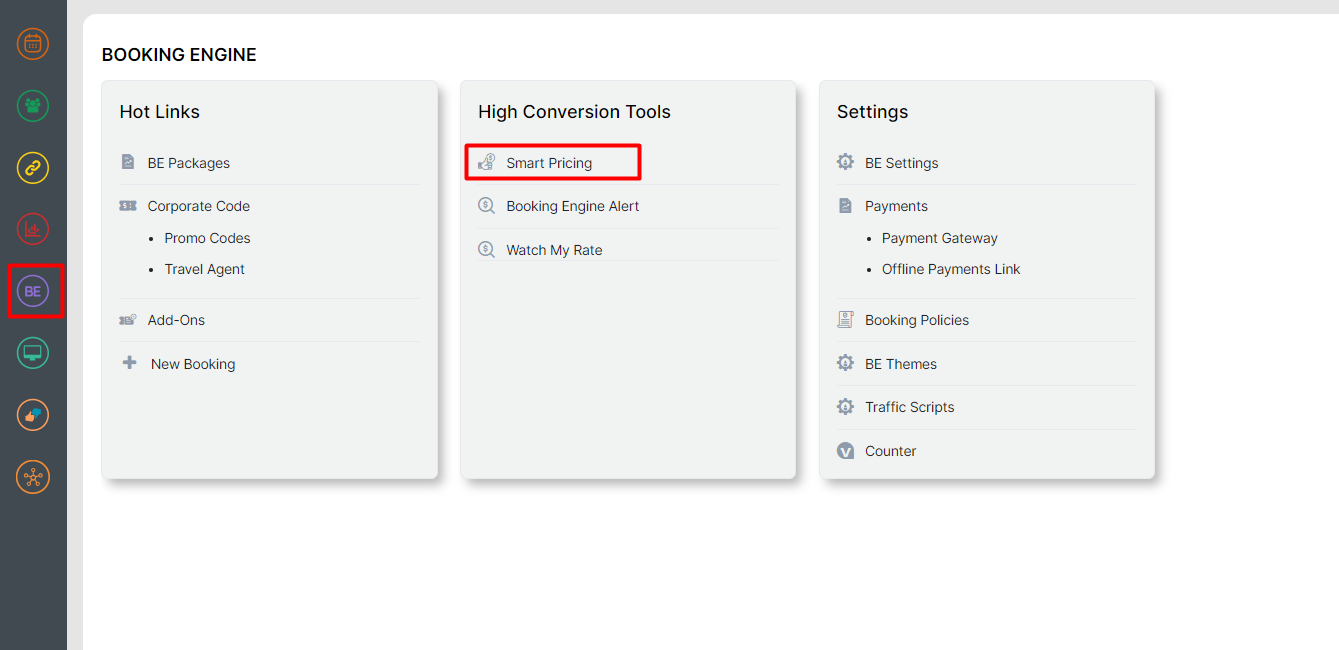This screenshot has width=1339, height=650.
Task: Open Booking Engine Alert
Action: point(572,206)
